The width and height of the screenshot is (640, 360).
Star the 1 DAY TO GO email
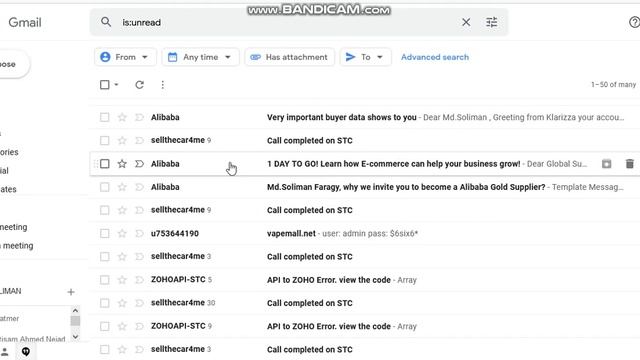click(x=122, y=164)
